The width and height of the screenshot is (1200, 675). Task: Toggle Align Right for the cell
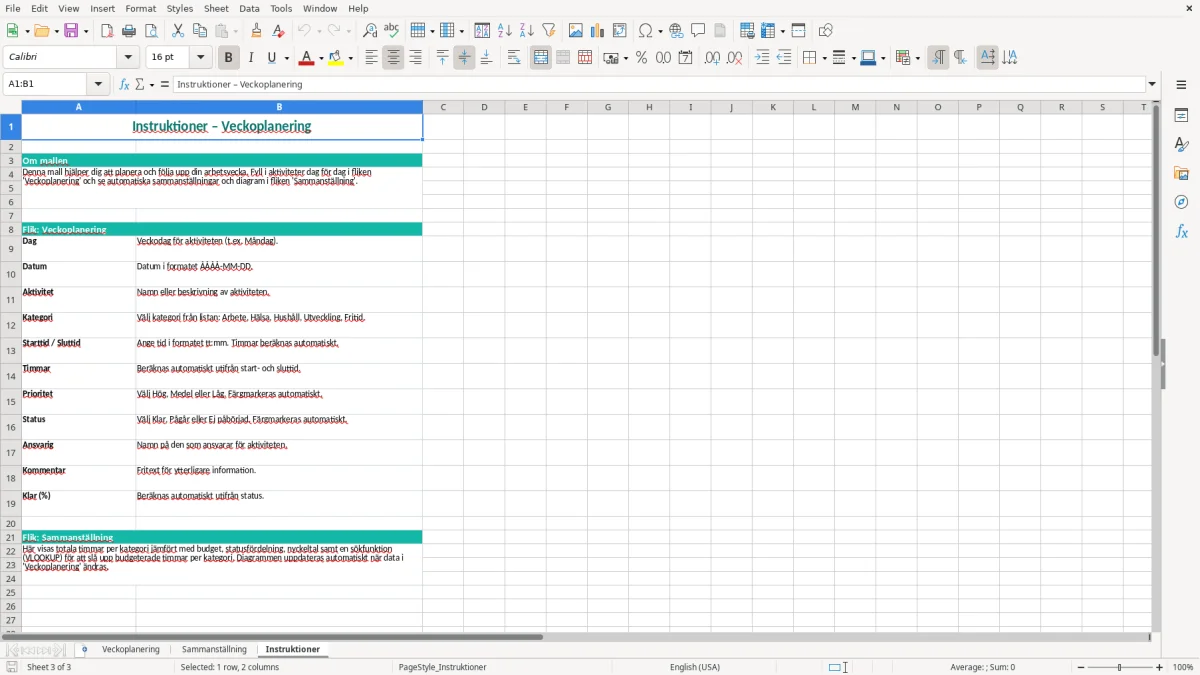(x=415, y=58)
